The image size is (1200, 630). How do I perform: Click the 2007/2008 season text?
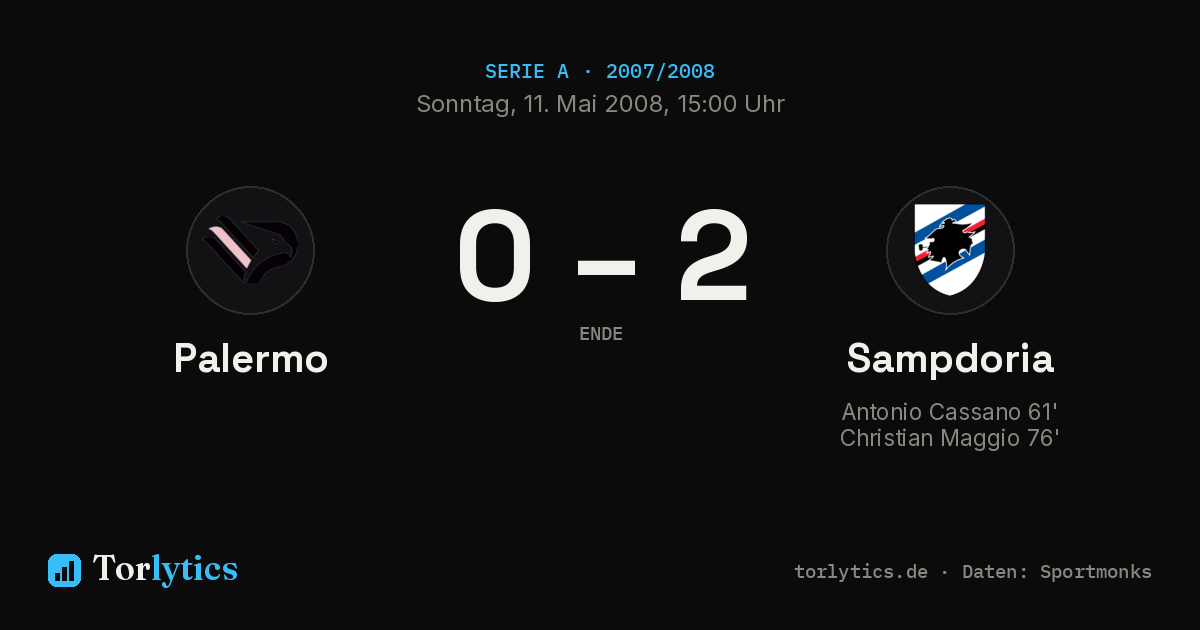660,71
